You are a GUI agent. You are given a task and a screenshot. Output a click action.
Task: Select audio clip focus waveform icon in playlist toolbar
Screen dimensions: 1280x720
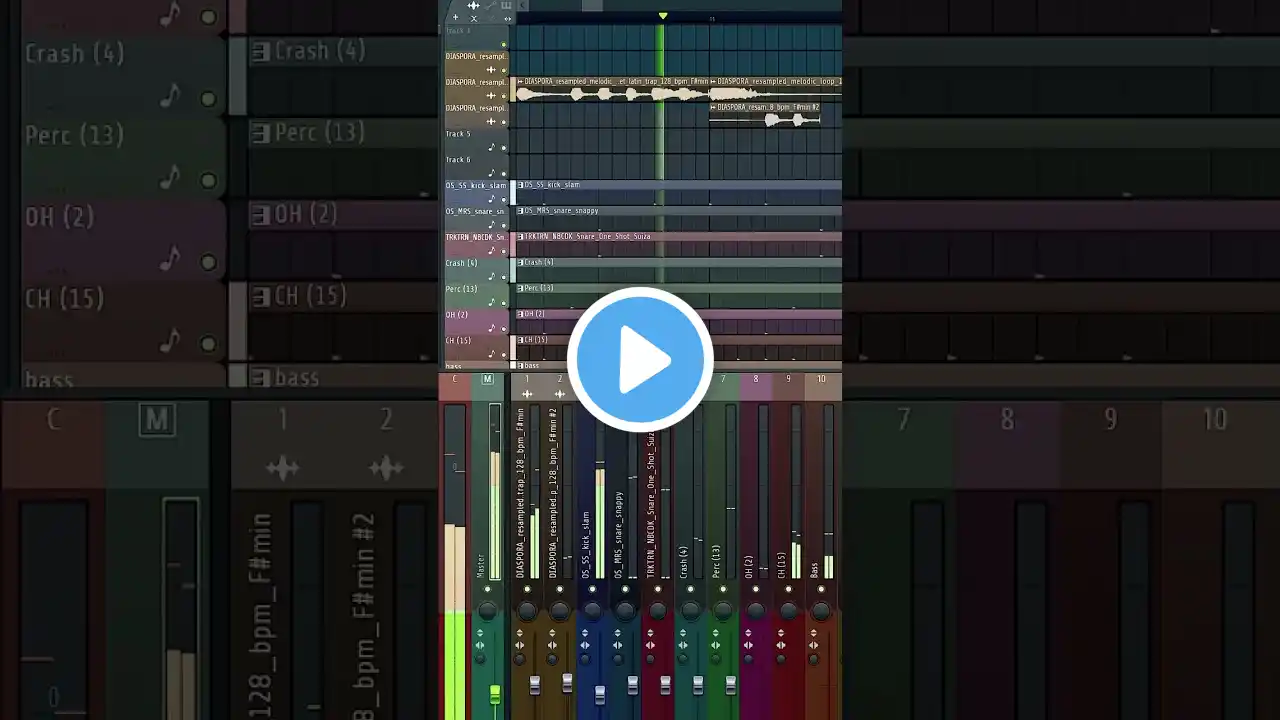pos(474,5)
